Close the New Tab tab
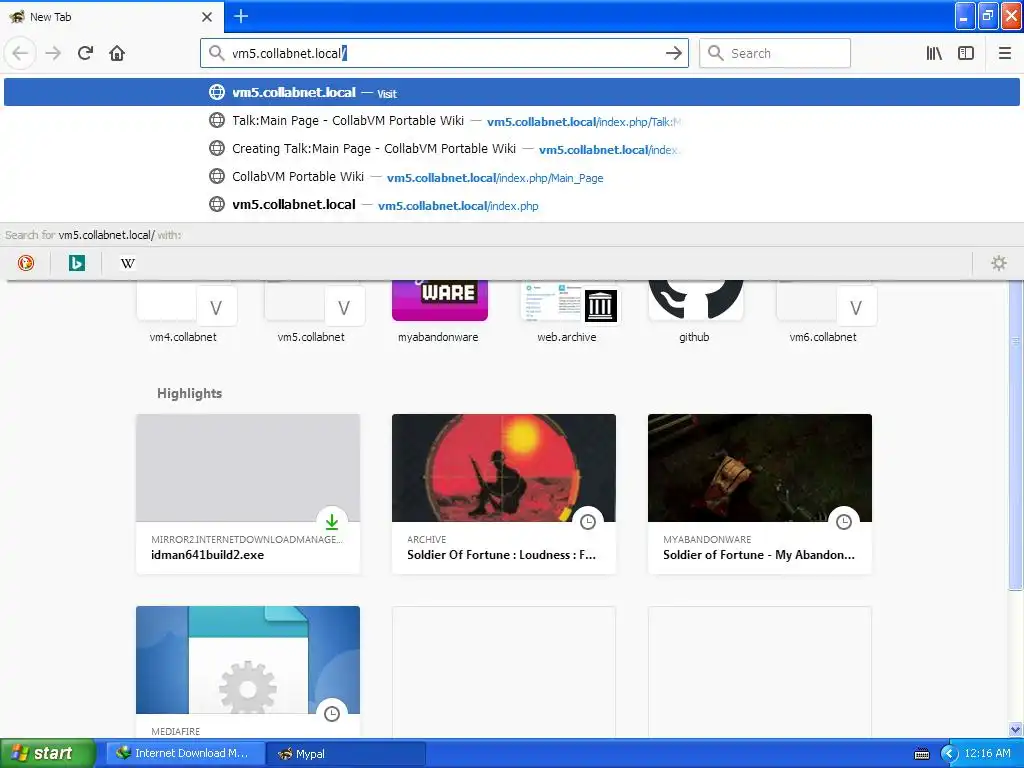 click(x=207, y=17)
